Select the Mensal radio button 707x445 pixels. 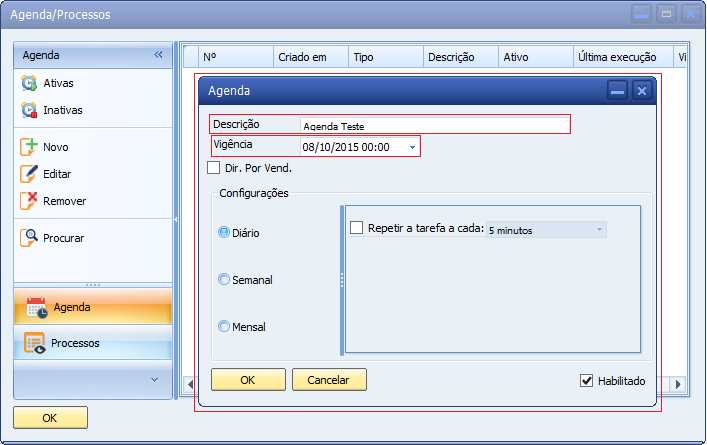(224, 326)
